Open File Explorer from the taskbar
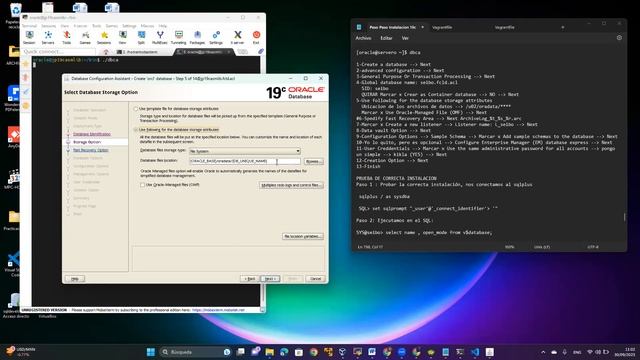The width and height of the screenshot is (640, 360). (x=269, y=352)
